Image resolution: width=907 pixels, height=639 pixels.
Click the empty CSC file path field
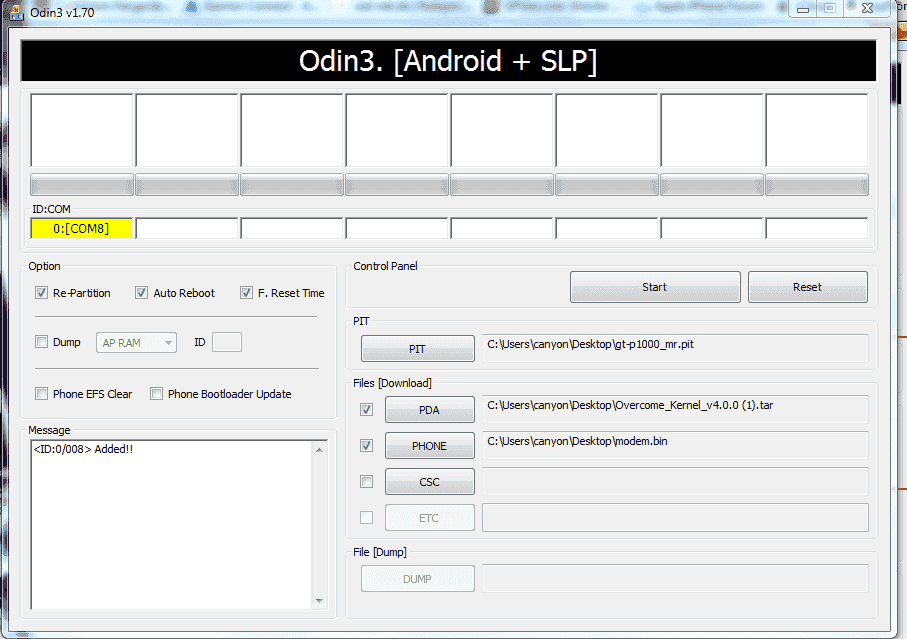(675, 481)
